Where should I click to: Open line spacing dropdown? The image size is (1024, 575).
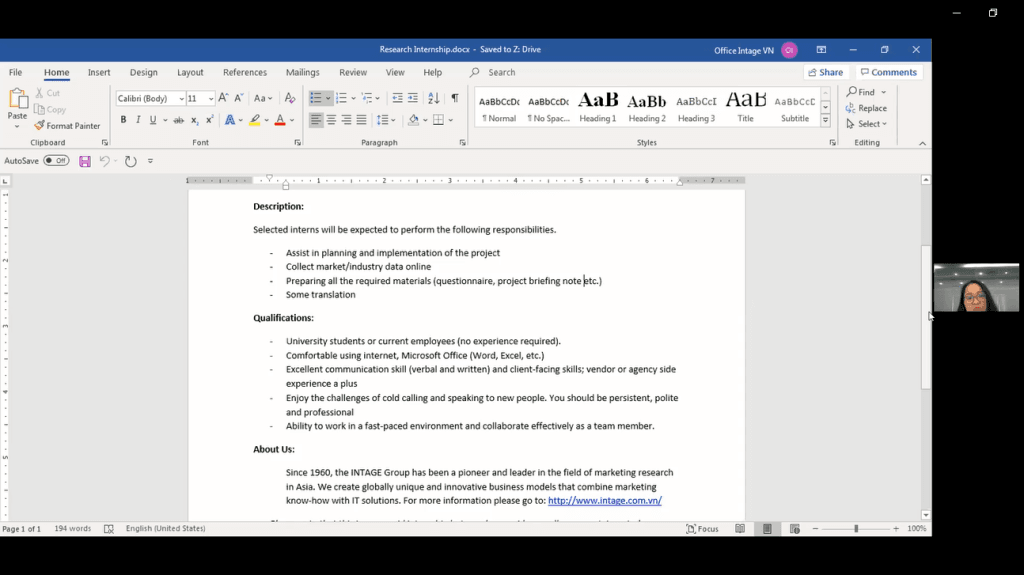coord(387,120)
